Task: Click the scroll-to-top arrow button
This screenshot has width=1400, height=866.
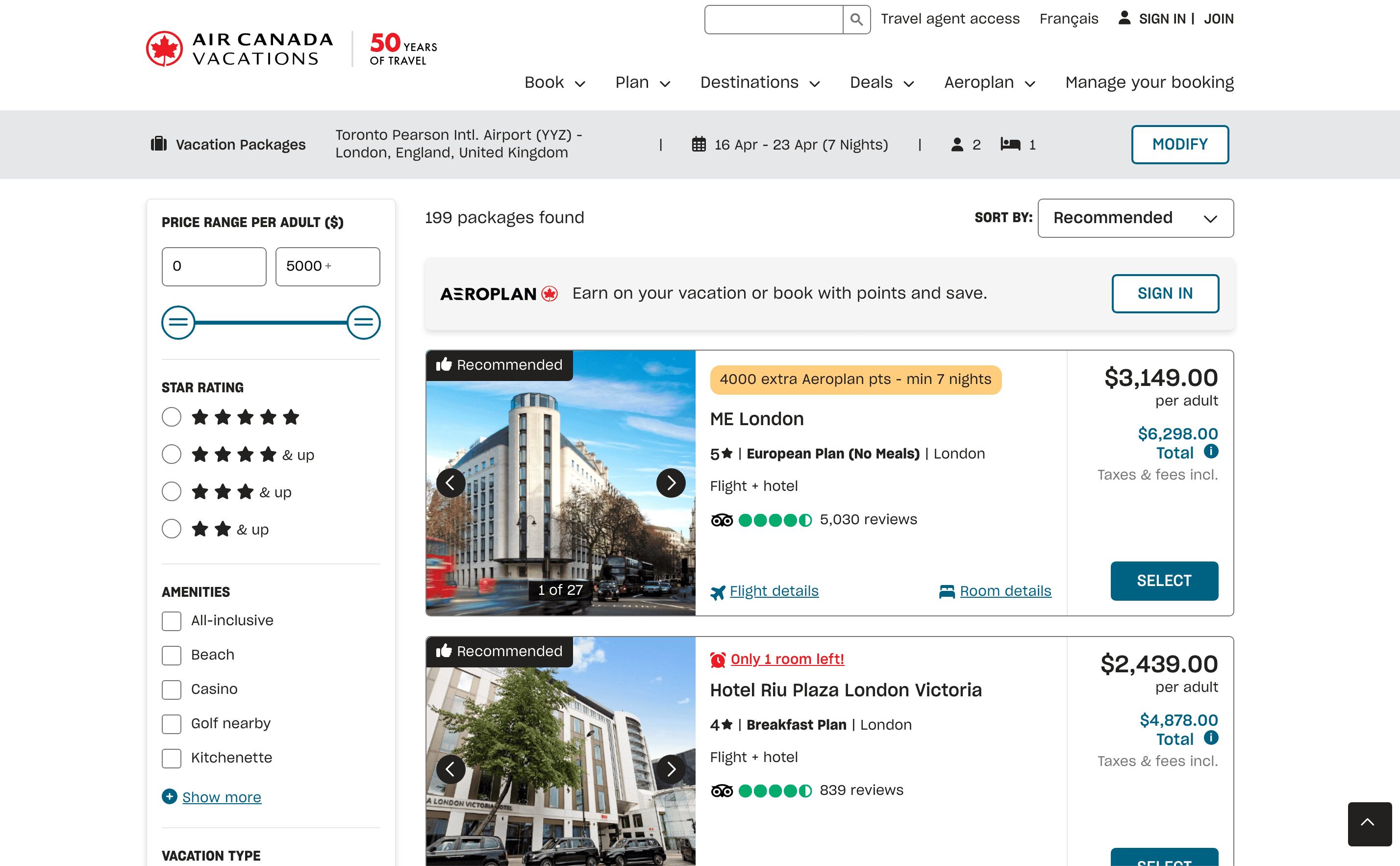Action: [1369, 824]
